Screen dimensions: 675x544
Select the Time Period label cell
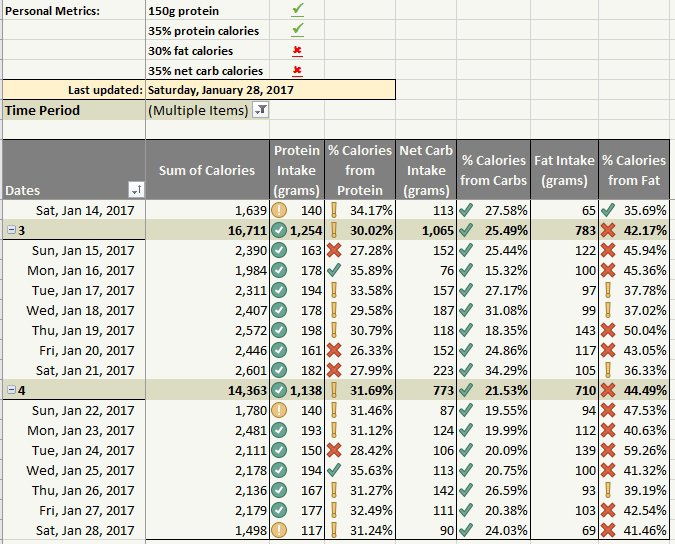pos(74,110)
